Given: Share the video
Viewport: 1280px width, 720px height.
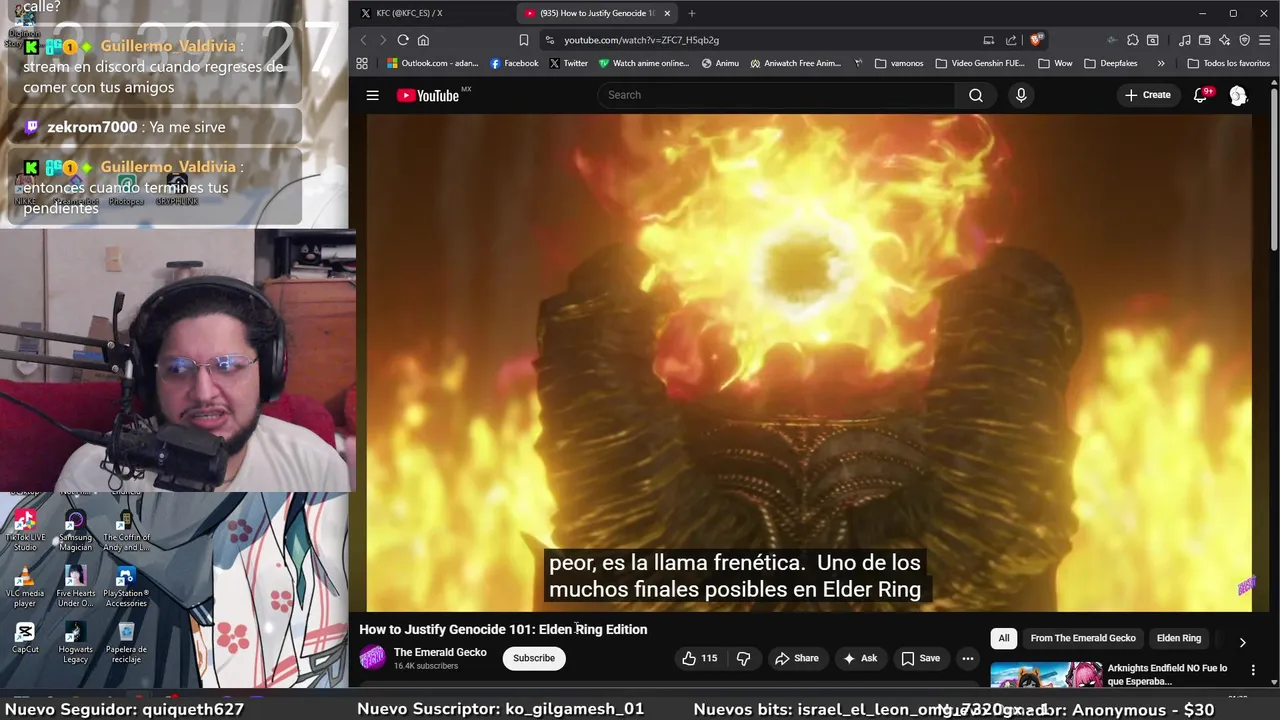Looking at the screenshot, I should point(797,658).
